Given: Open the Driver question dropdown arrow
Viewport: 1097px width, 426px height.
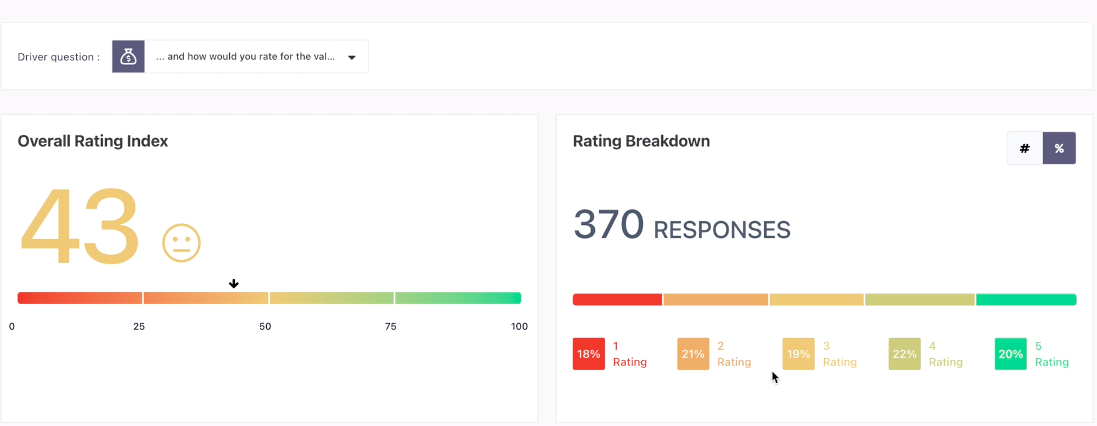Looking at the screenshot, I should [x=352, y=57].
